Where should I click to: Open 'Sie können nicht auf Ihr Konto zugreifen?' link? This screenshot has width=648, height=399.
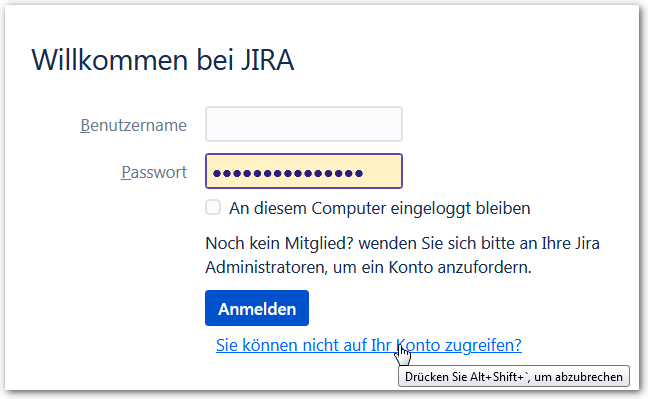[369, 345]
